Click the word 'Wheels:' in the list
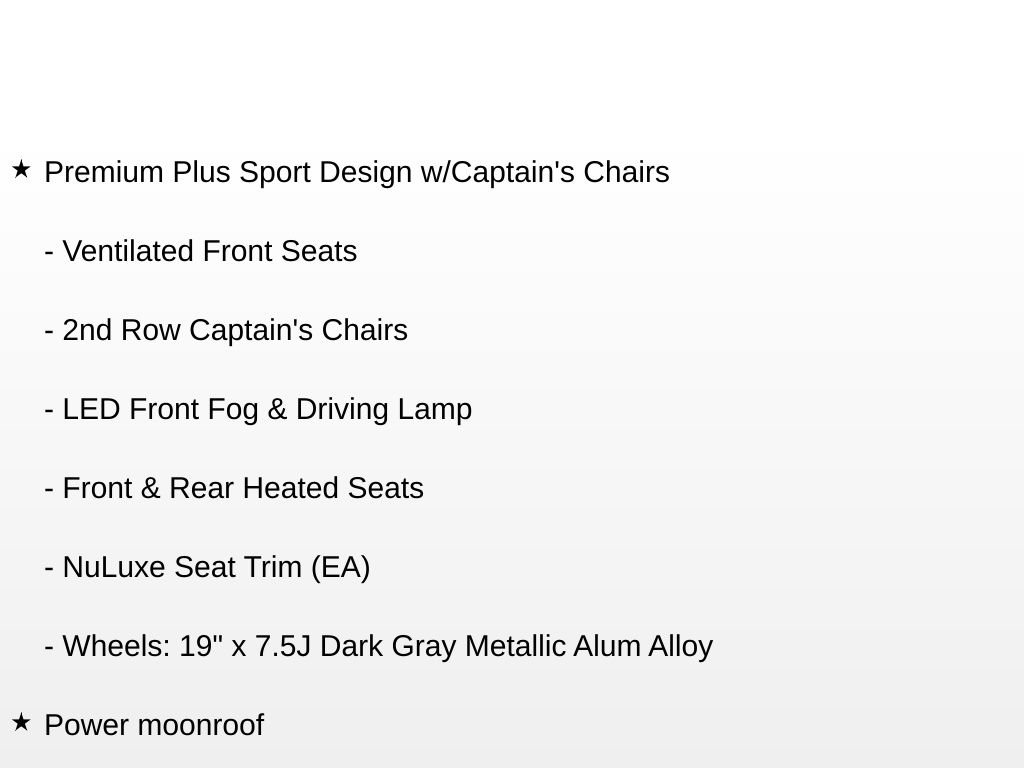 pyautogui.click(x=117, y=646)
